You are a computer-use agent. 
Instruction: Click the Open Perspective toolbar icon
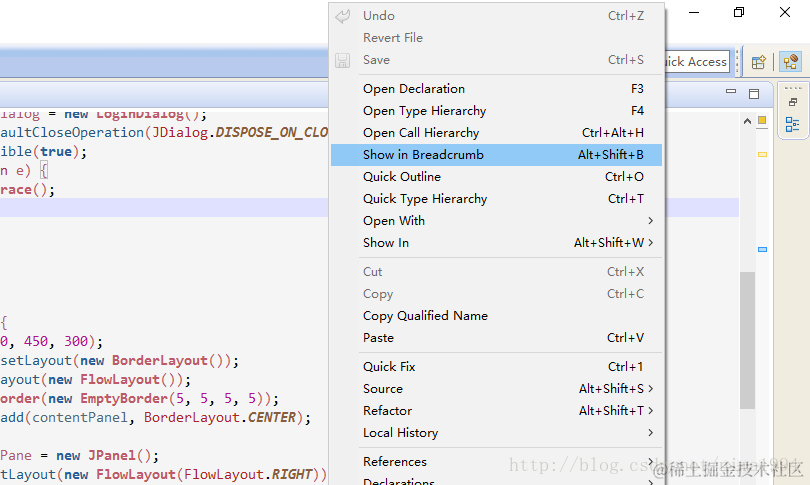pyautogui.click(x=758, y=62)
